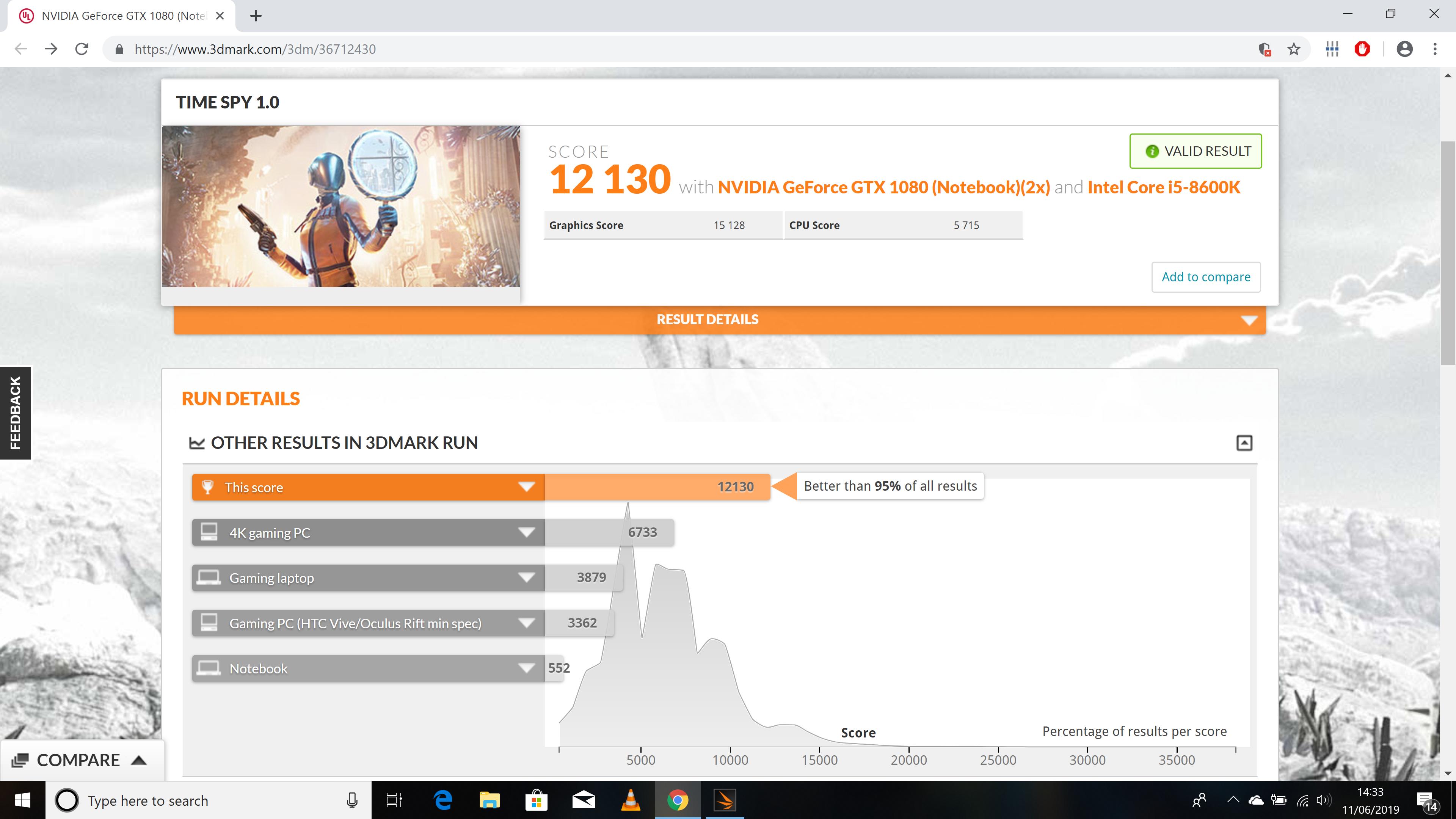Open File Explorer from taskbar
This screenshot has width=1456, height=819.
tap(490, 800)
